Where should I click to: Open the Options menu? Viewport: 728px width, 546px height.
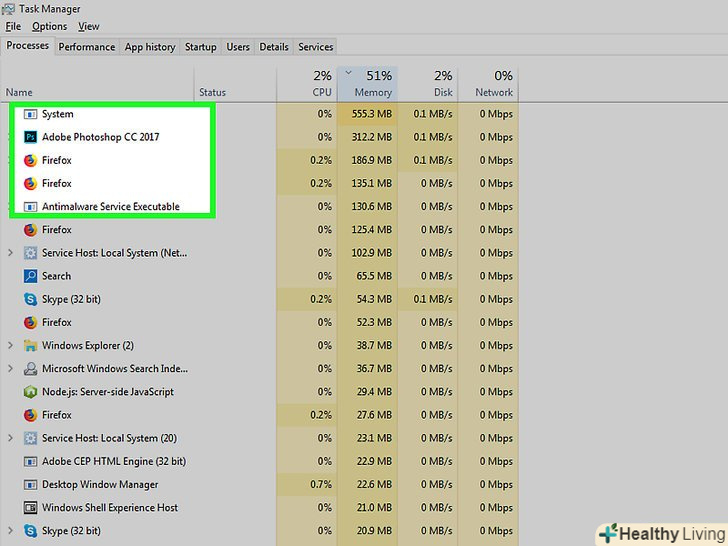click(49, 26)
